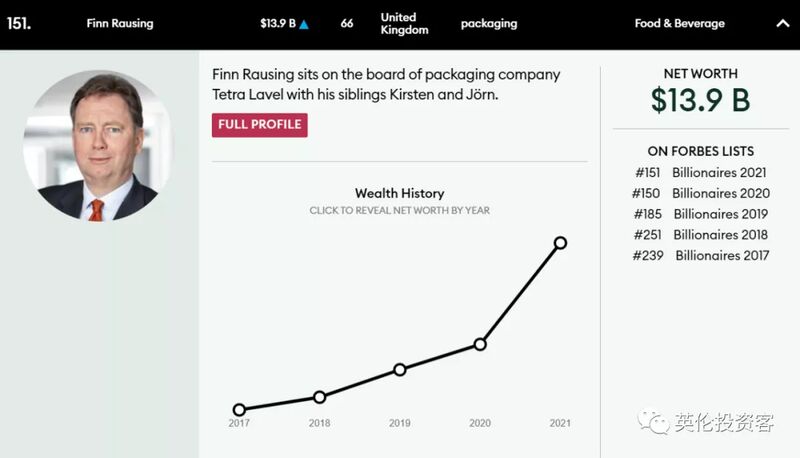
Task: Open the Billionaires 2021 list link
Action: 719,172
